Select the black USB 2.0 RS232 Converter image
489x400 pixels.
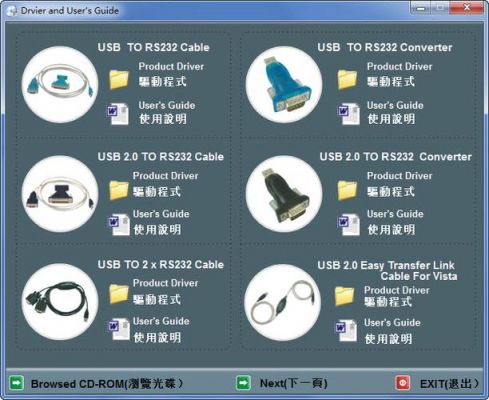(x=284, y=194)
